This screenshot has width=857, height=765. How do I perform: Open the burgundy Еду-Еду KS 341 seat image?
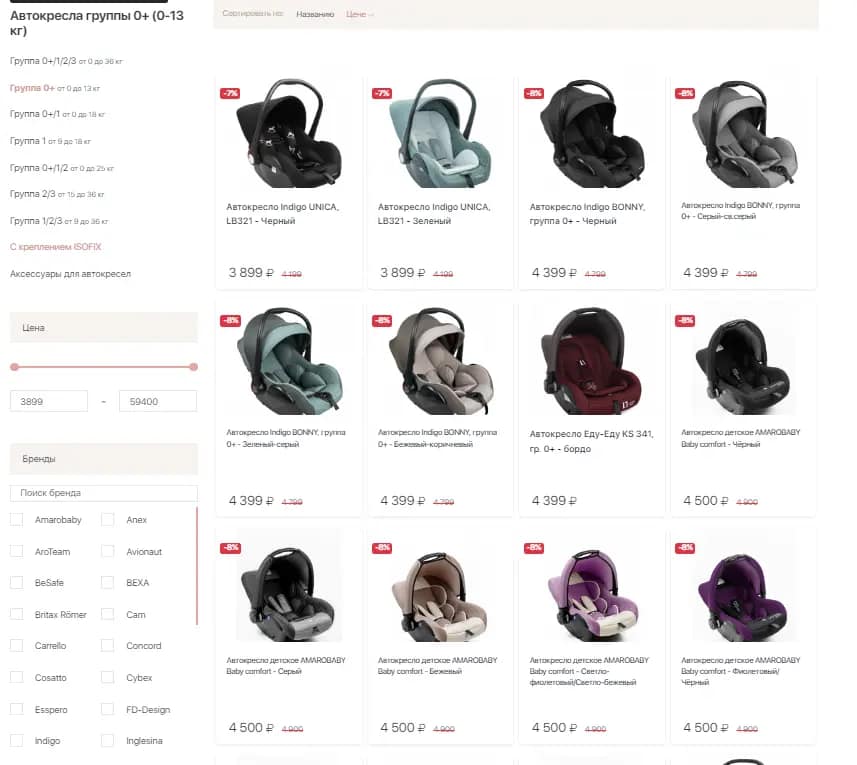coord(590,361)
